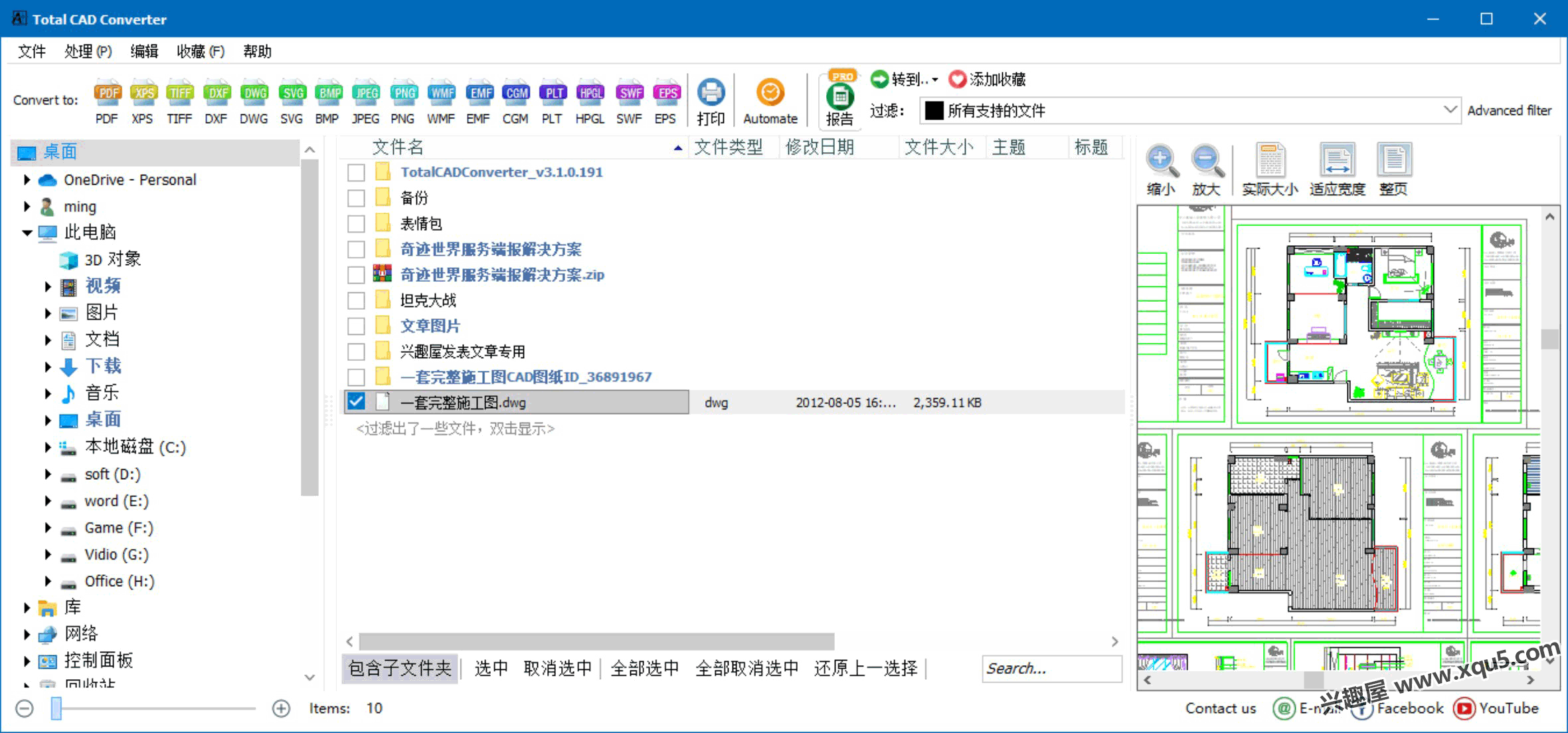Screen dimensions: 1568x733
Task: Open the Advanced filter link
Action: click(x=1510, y=110)
